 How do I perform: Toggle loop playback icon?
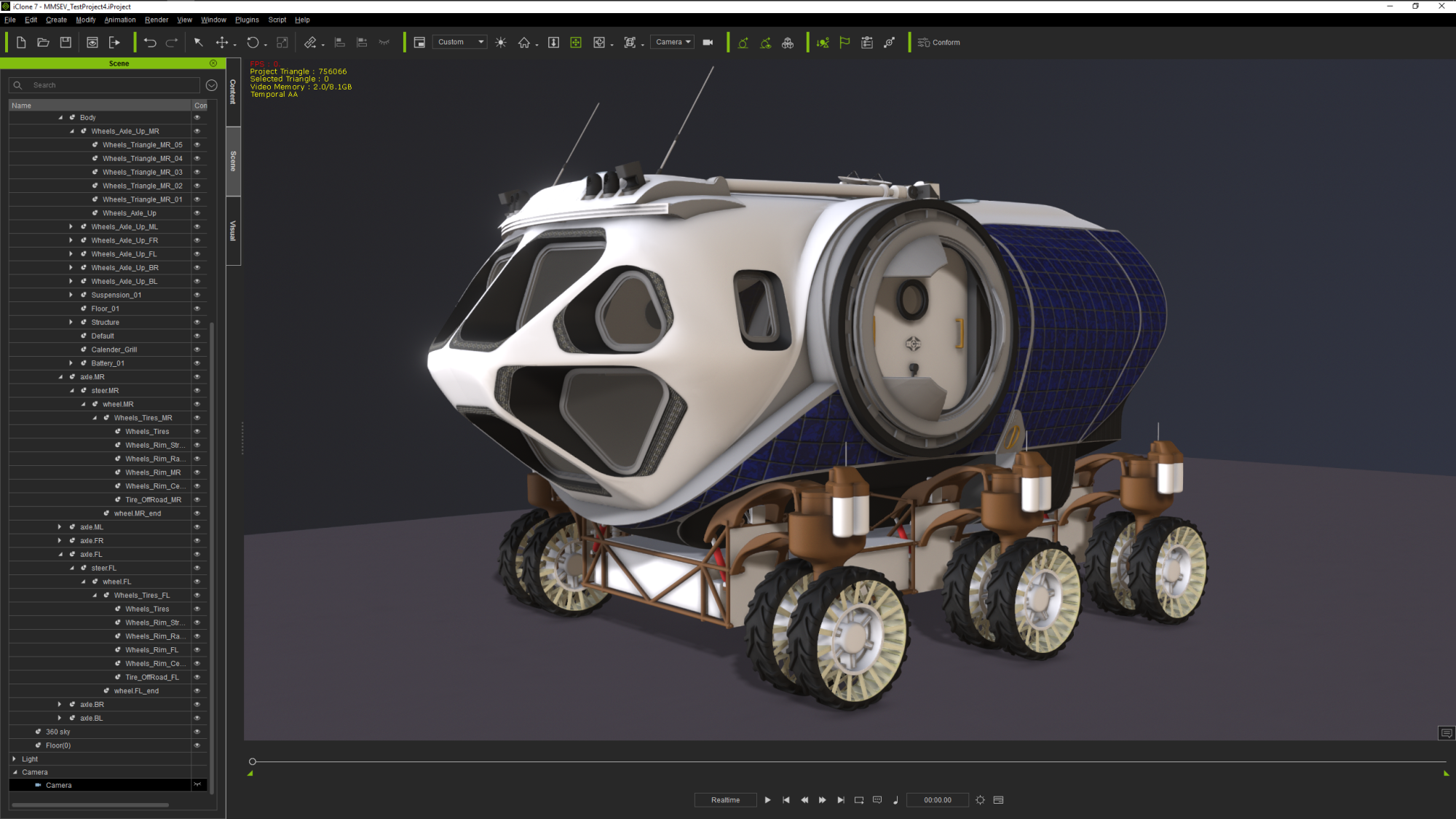tap(859, 800)
